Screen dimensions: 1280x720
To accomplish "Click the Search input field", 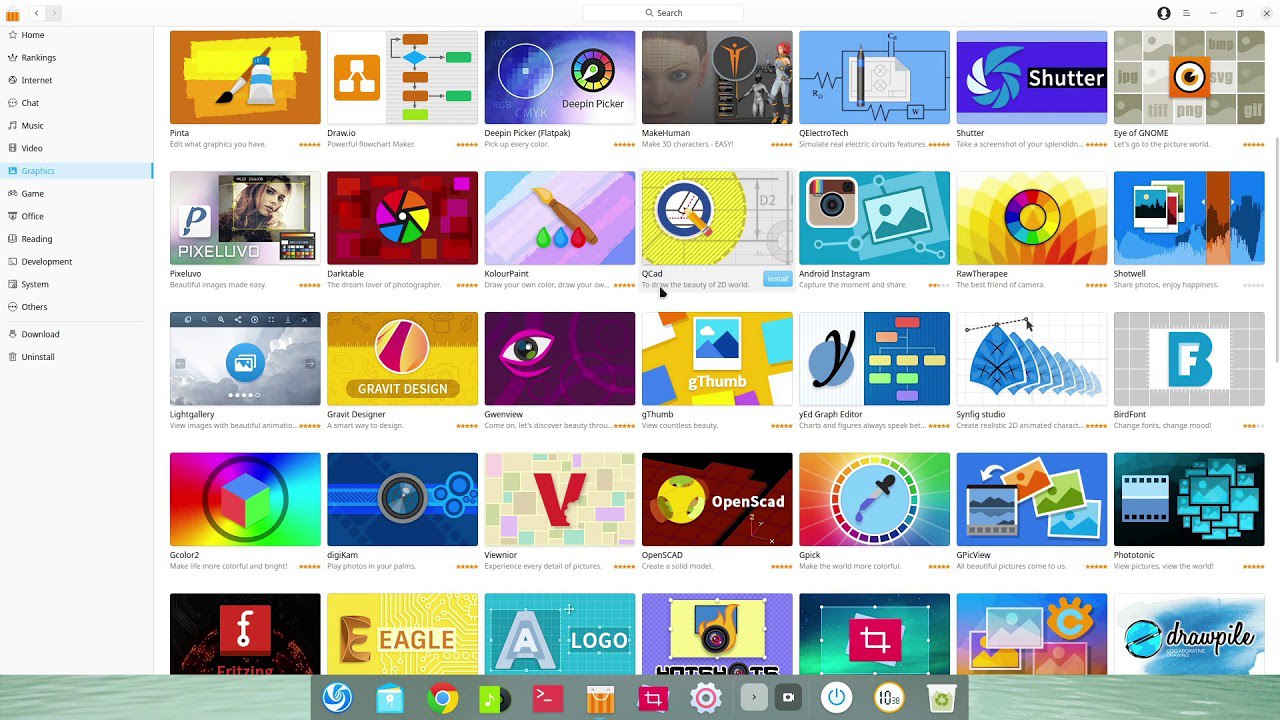I will tap(663, 13).
